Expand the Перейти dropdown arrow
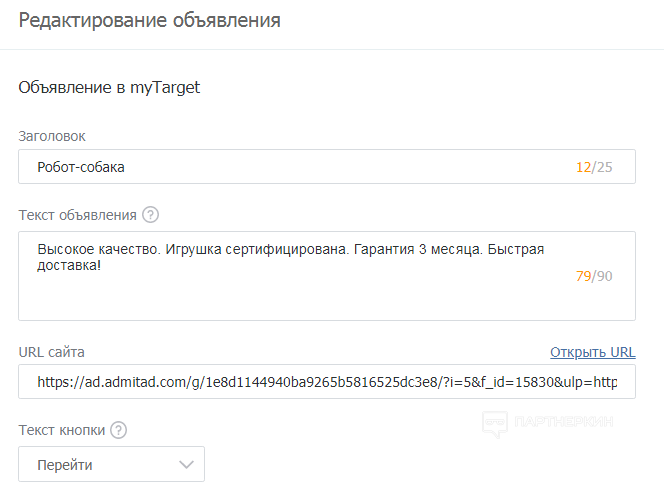Viewport: 664px width, 490px height. pyautogui.click(x=186, y=465)
